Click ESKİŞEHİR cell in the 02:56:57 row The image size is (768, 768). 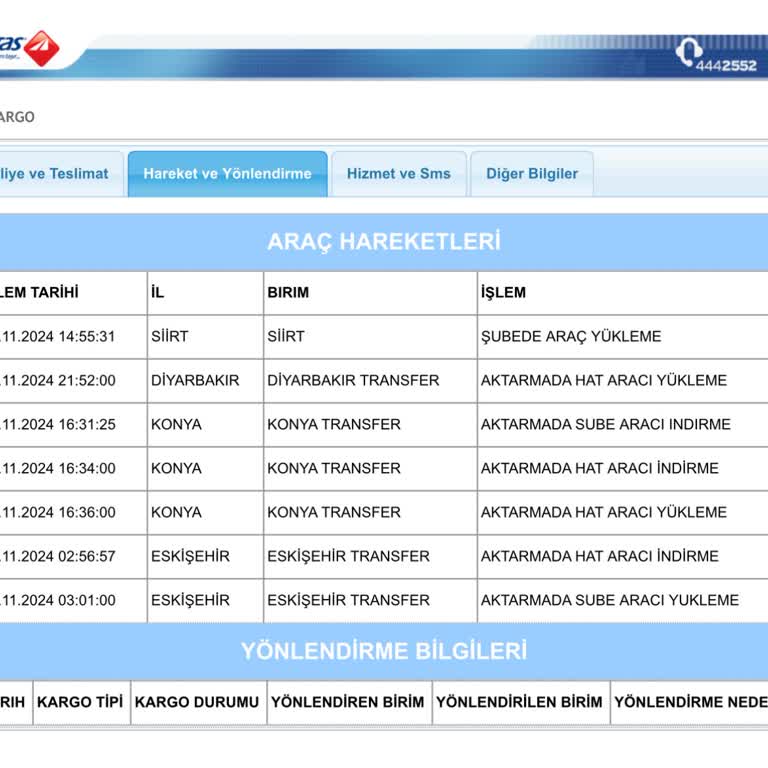point(205,557)
